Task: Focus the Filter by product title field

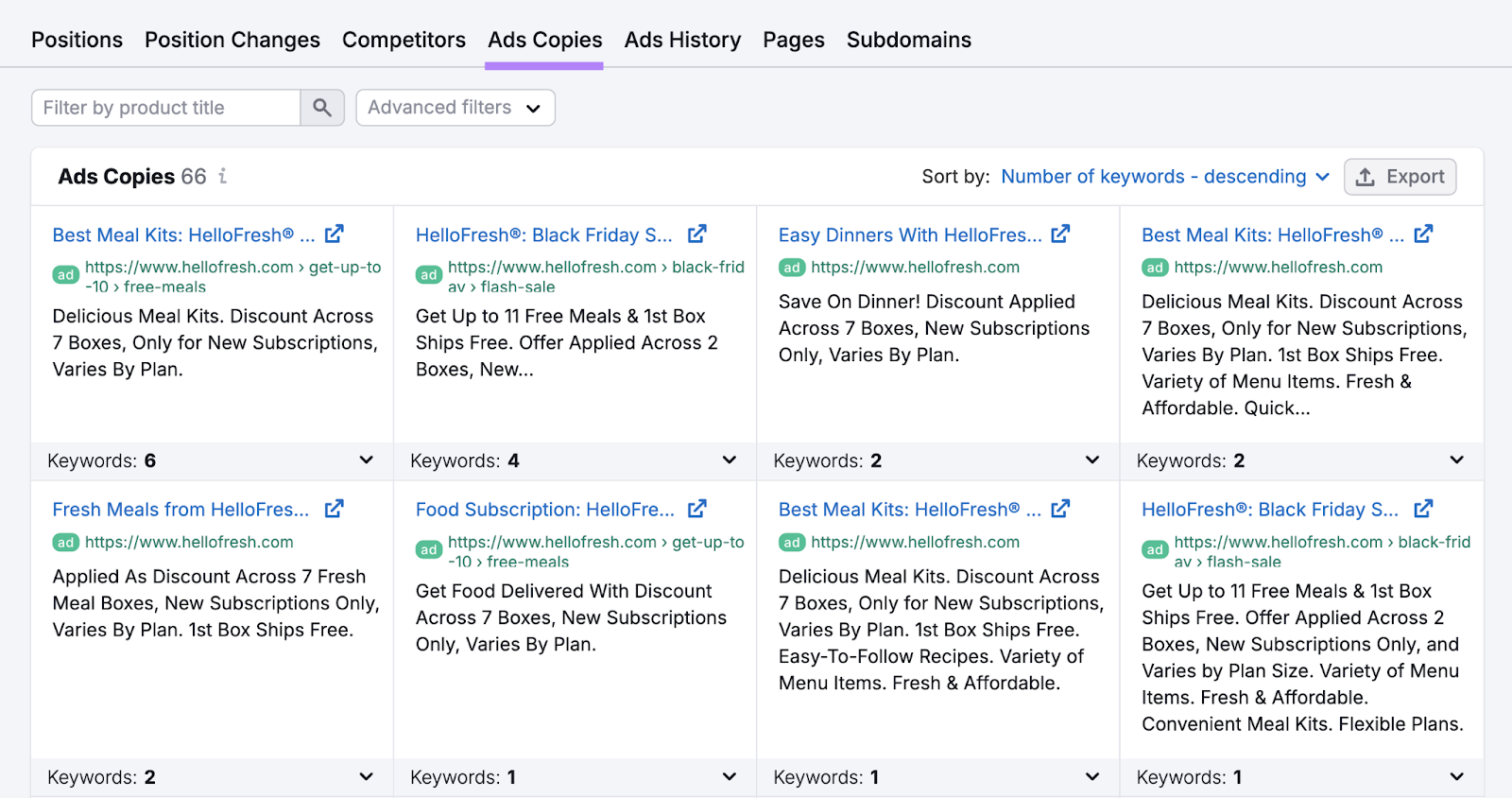Action: click(x=166, y=108)
